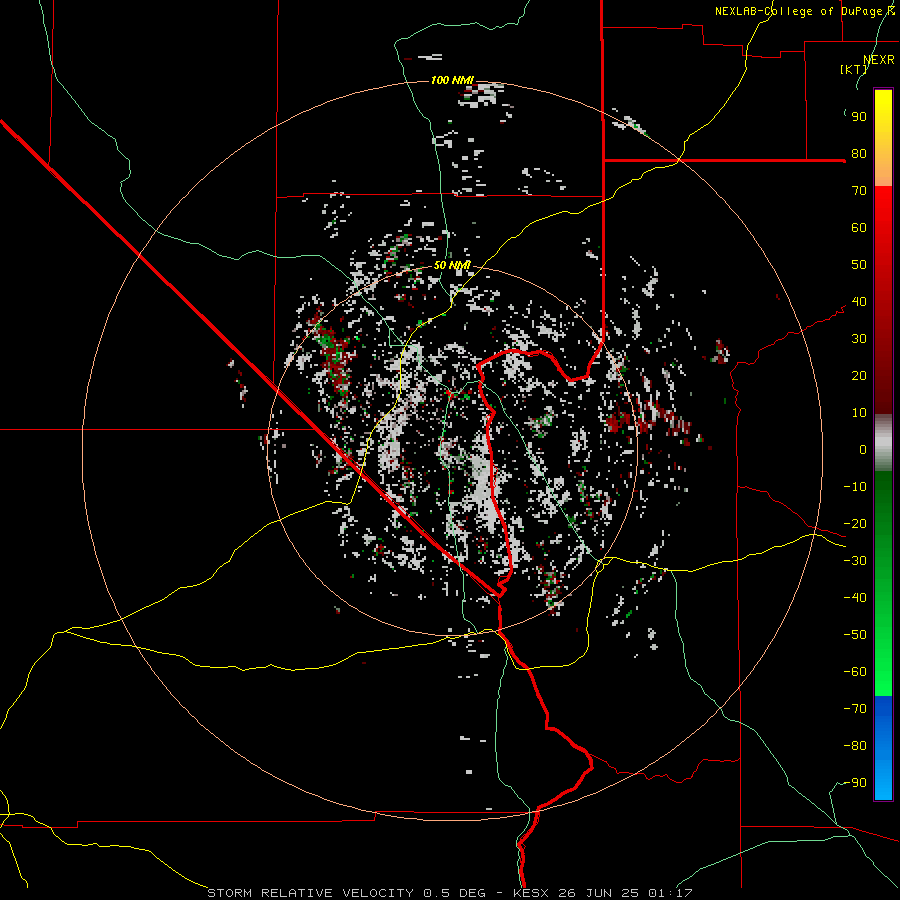Click the blue bottom segment of color bar
Viewport: 900px width, 900px height.
coord(883,748)
